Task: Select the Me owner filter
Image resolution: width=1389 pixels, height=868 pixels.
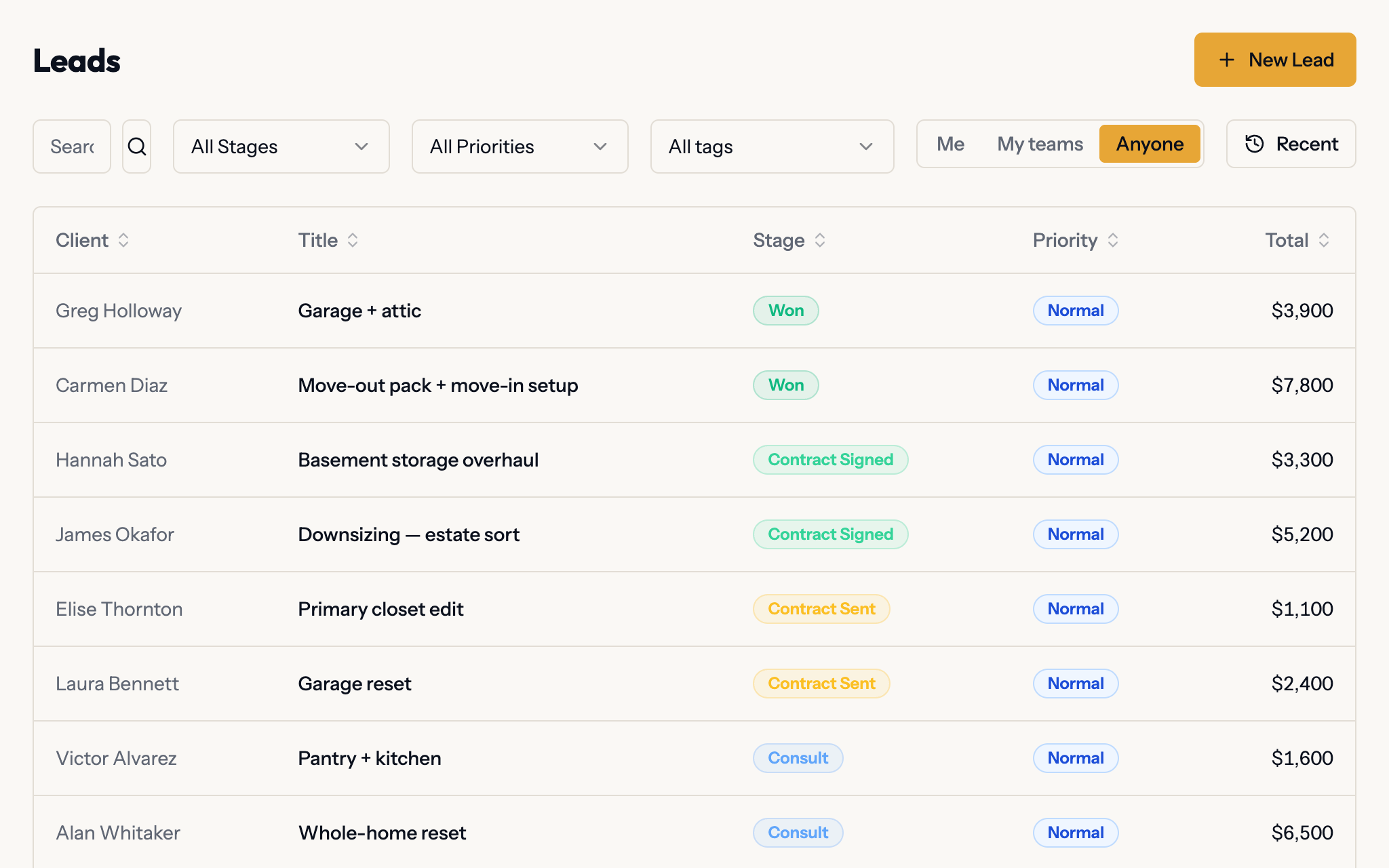Action: click(x=950, y=144)
